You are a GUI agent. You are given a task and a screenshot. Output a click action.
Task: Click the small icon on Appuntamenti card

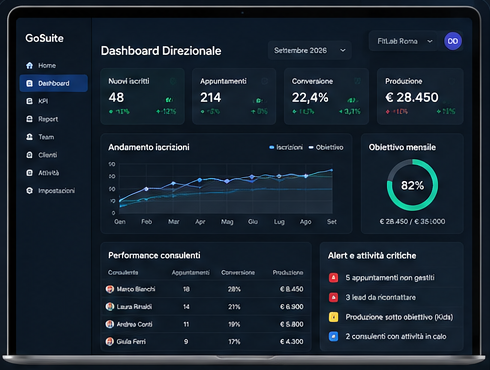click(264, 81)
